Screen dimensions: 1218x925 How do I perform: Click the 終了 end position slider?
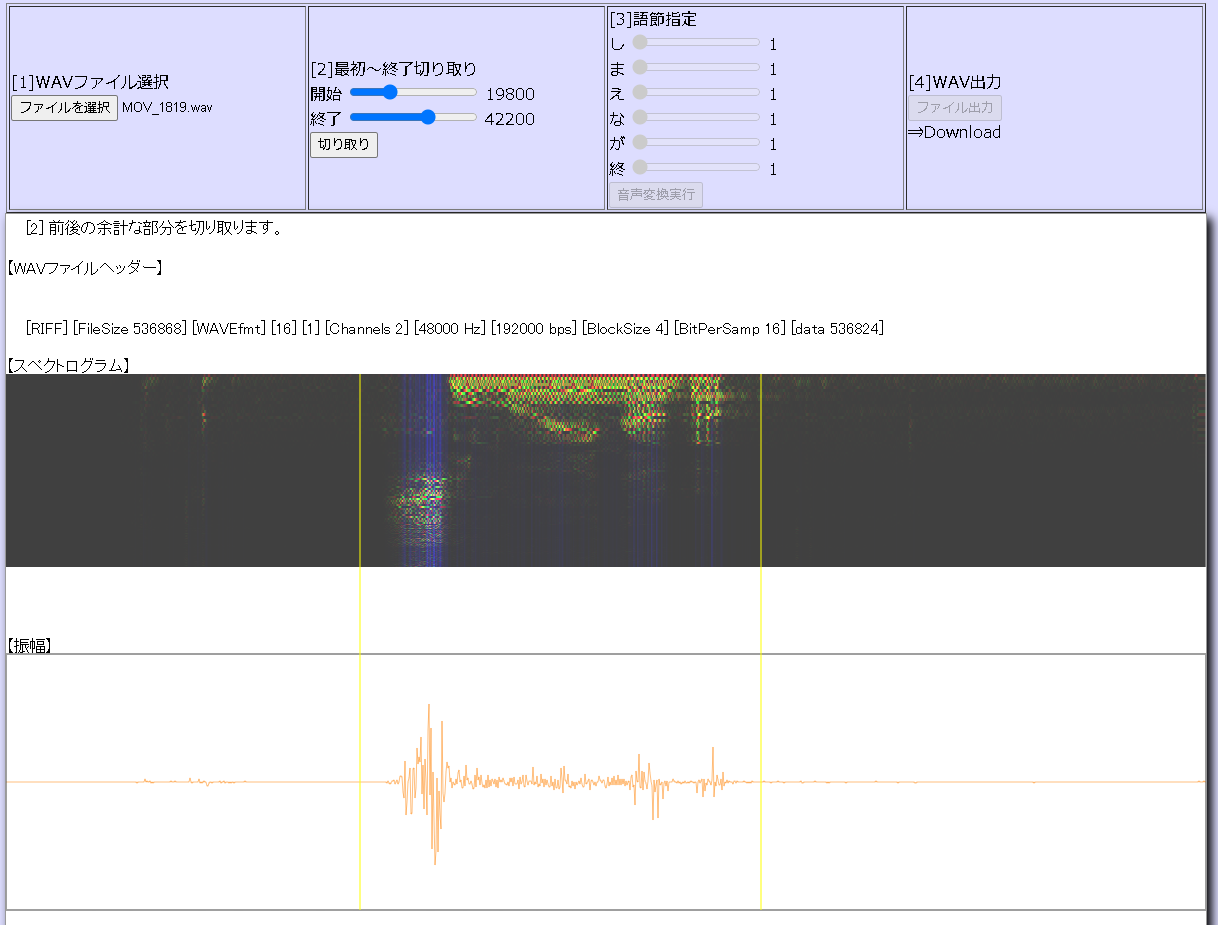[413, 118]
